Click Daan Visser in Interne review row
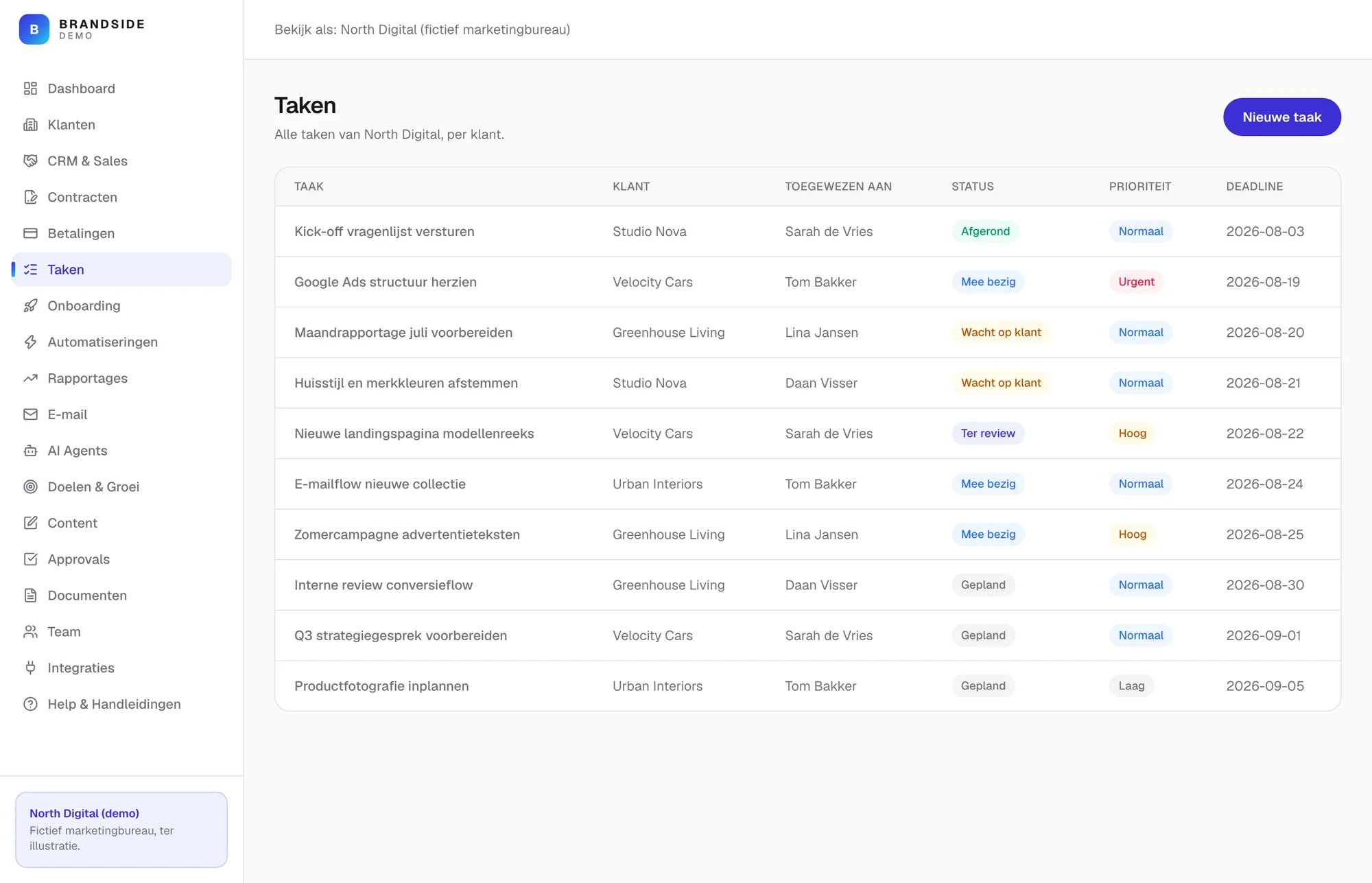The image size is (1372, 883). [821, 585]
